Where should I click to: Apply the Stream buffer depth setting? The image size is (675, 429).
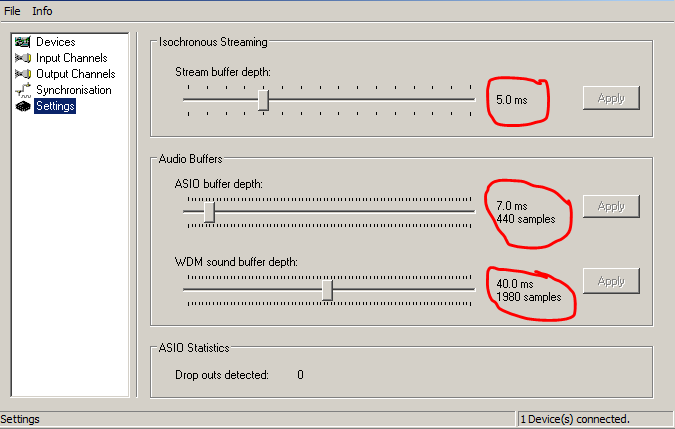click(610, 98)
